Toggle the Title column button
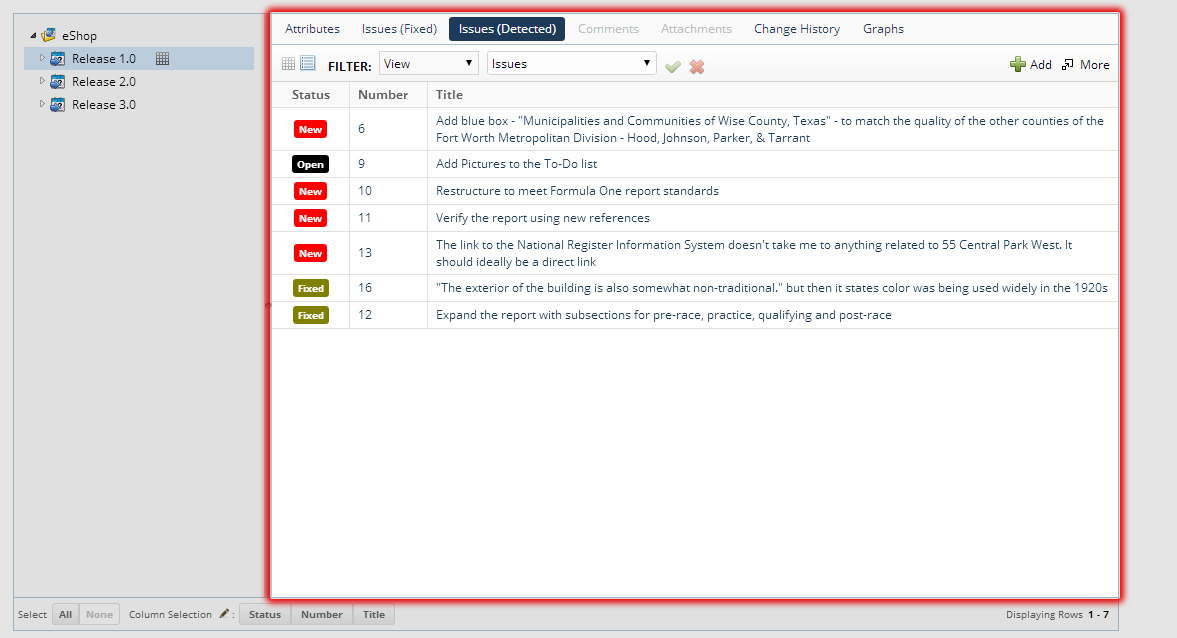 tap(374, 614)
